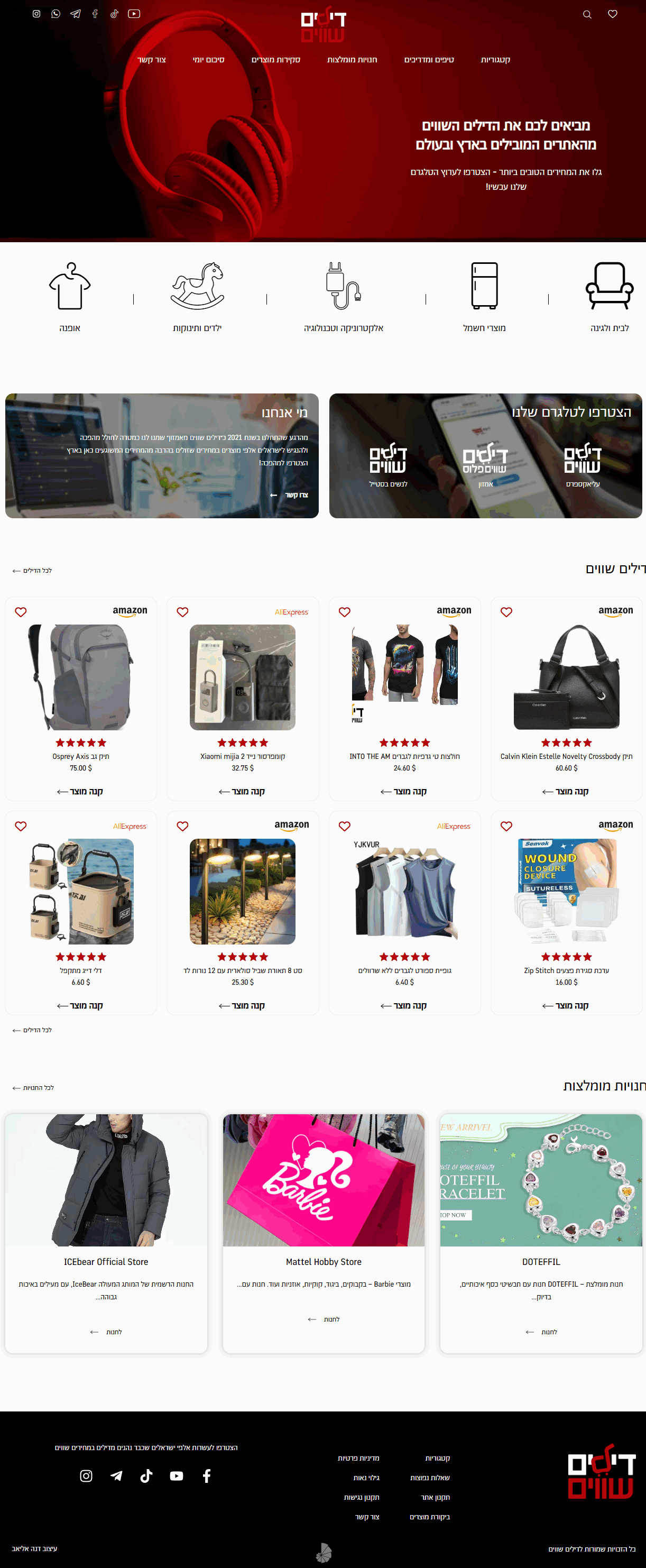This screenshot has height=1568, width=646.
Task: Select the refrigerator appliances category icon
Action: pos(484,285)
